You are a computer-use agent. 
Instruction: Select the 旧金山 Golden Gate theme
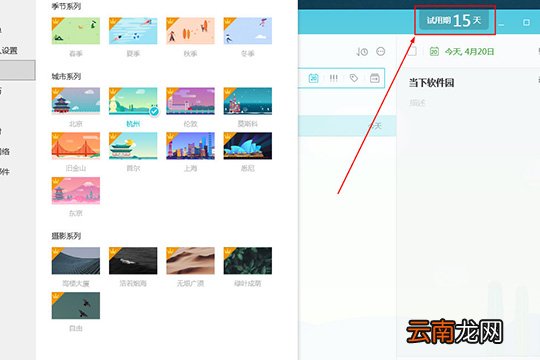[76, 146]
